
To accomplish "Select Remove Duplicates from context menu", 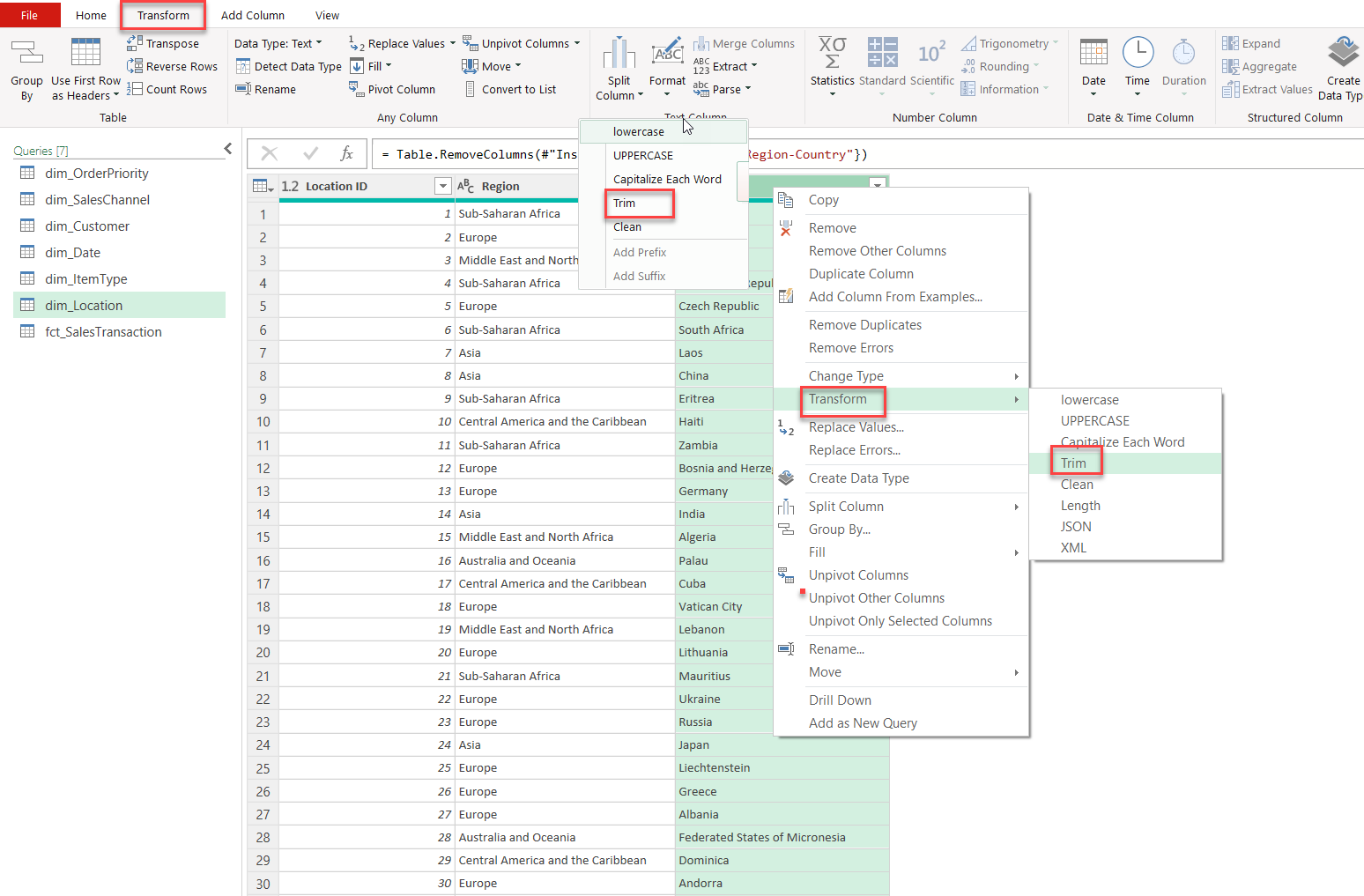I will point(865,325).
